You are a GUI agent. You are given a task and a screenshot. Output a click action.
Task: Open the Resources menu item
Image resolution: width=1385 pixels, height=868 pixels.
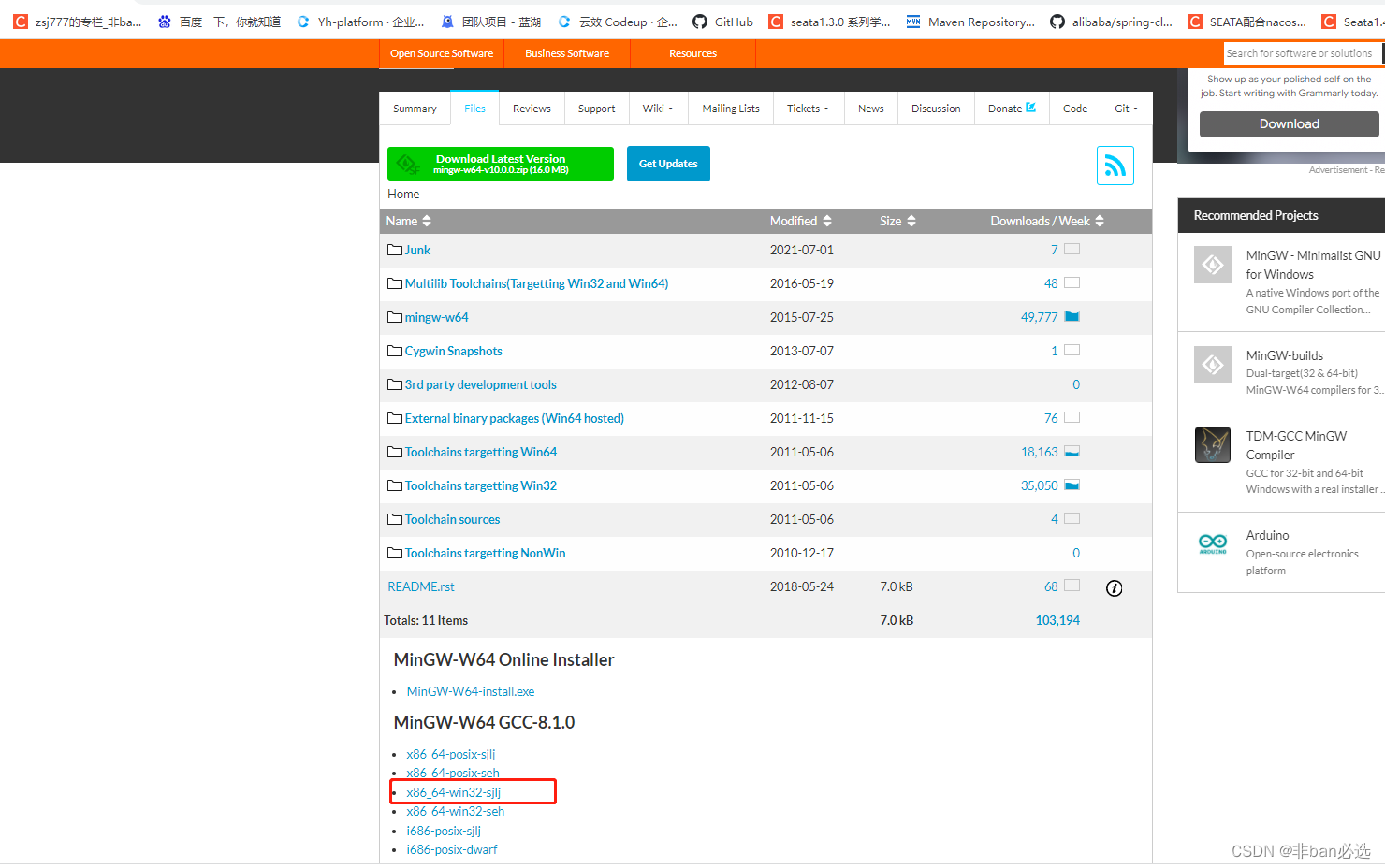[692, 53]
